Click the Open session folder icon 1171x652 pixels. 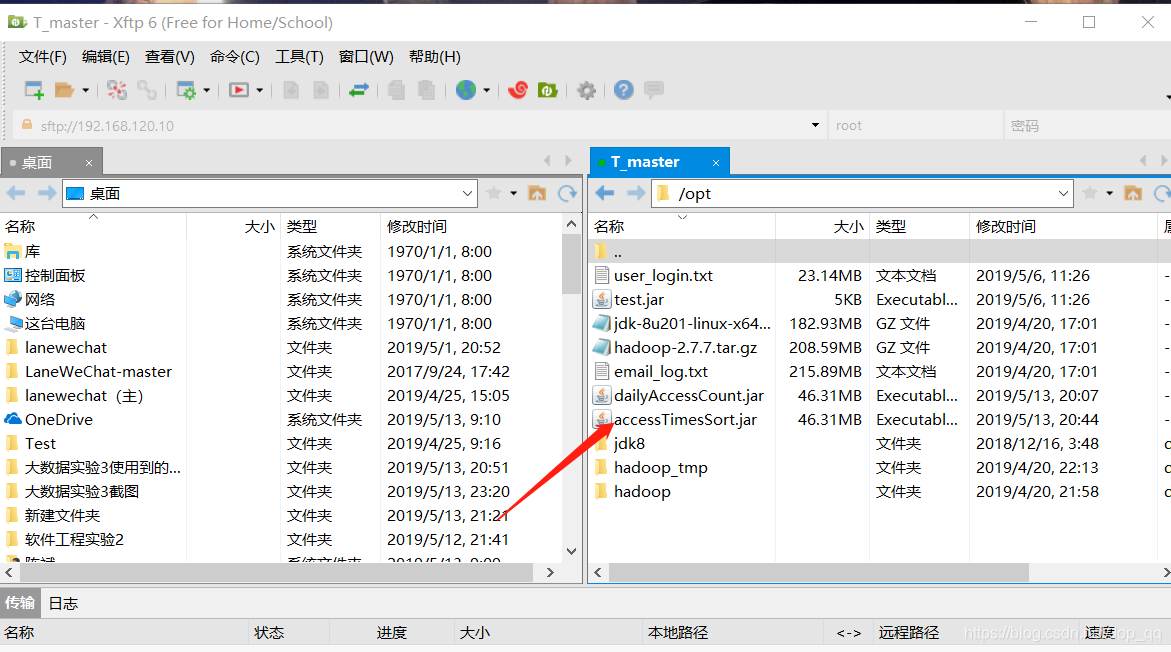click(x=65, y=90)
